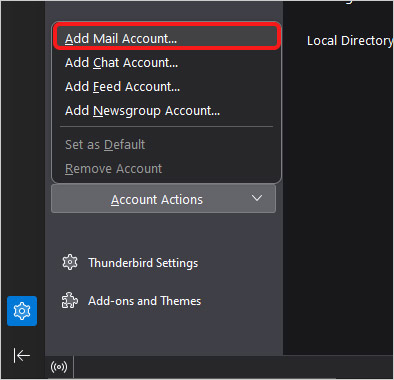Click the Thunderbird Settings gear icon
The image size is (394, 380).
[x=70, y=262]
